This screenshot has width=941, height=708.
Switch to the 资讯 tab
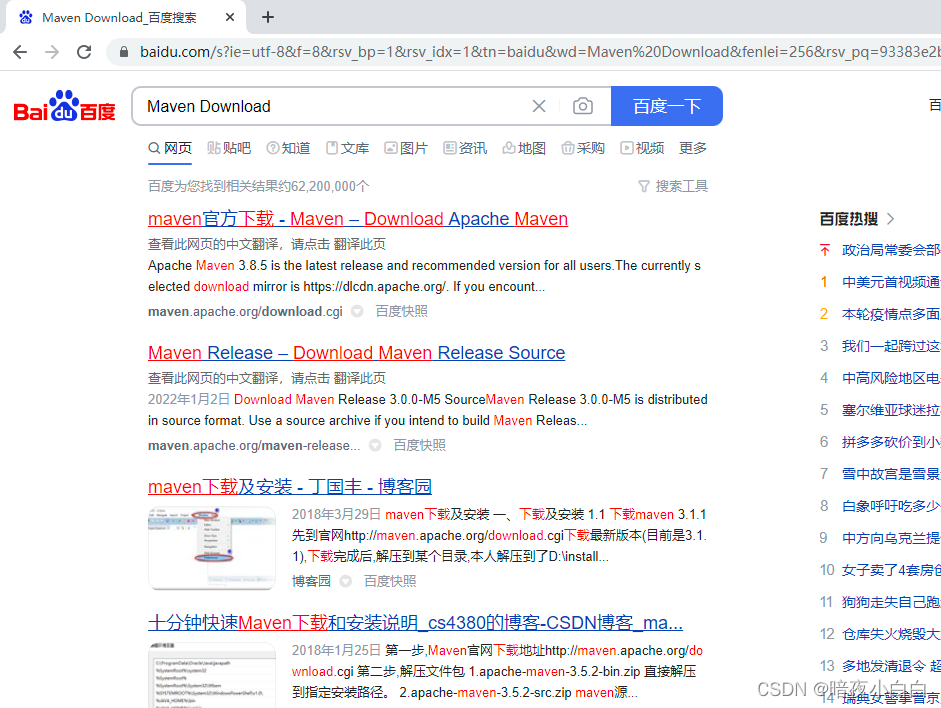[465, 148]
